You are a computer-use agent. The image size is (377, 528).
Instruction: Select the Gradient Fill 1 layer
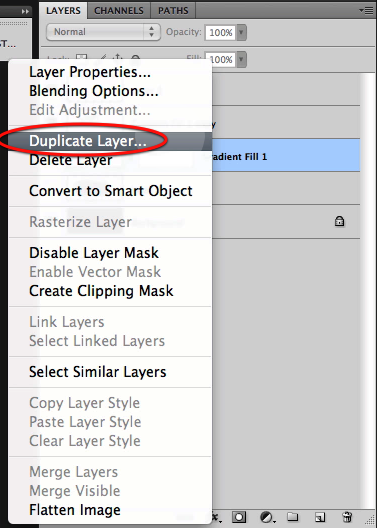coord(286,156)
